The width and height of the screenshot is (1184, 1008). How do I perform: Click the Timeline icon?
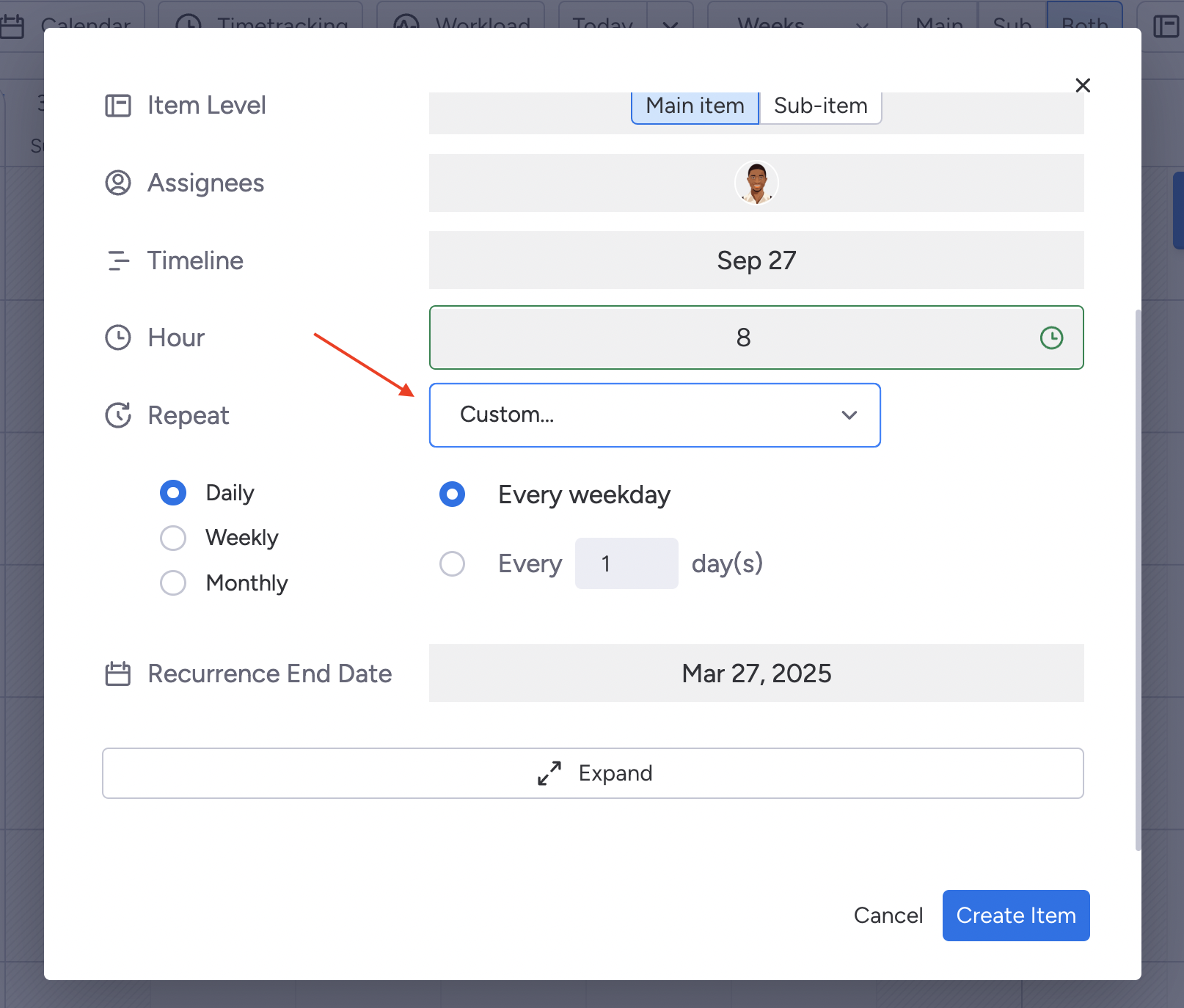pos(118,260)
